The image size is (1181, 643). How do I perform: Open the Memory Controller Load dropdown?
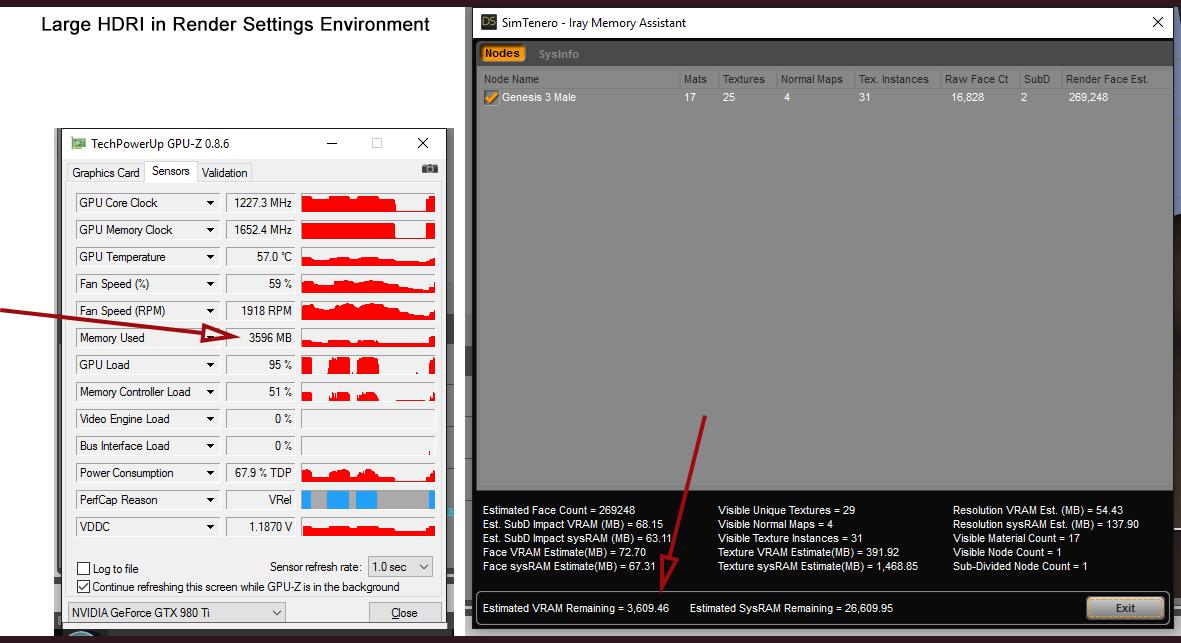coord(210,392)
